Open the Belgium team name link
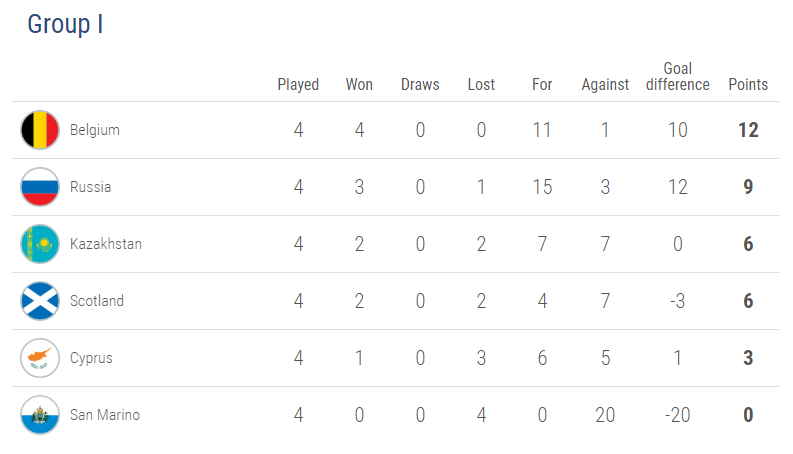 point(95,130)
